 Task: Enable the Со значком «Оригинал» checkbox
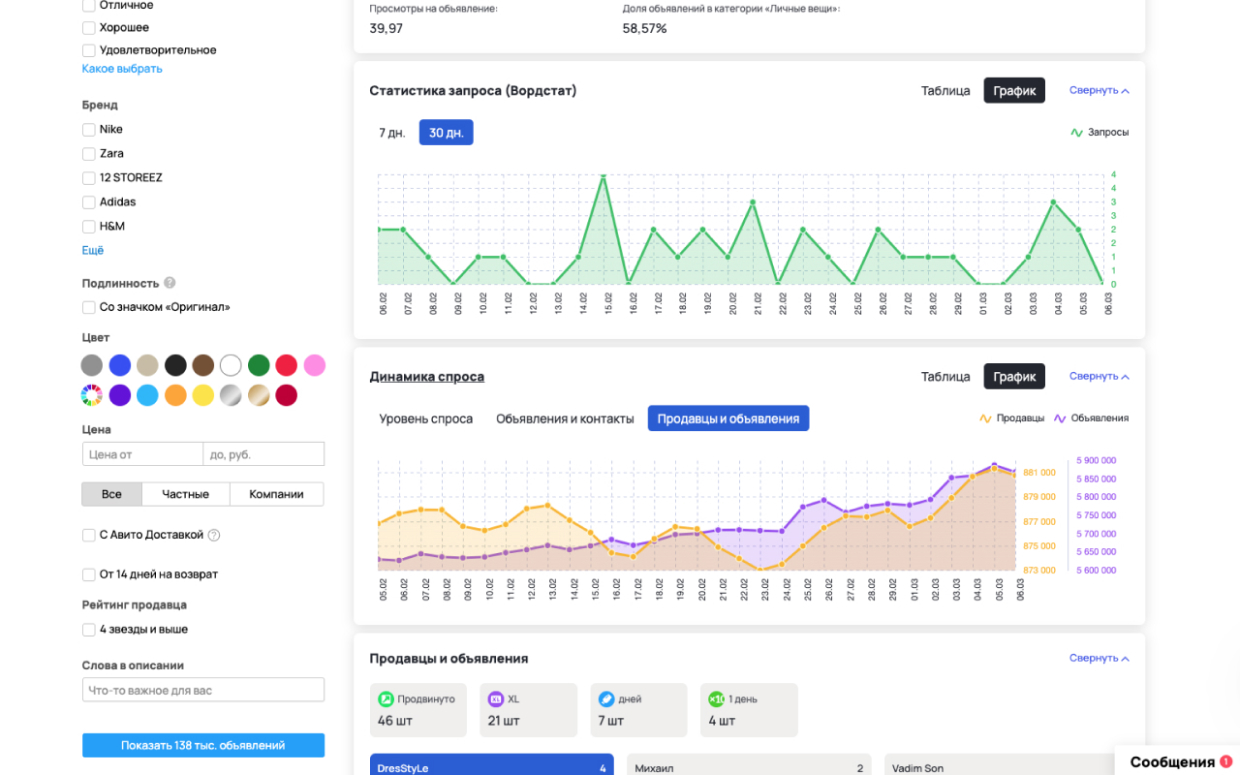(x=89, y=308)
